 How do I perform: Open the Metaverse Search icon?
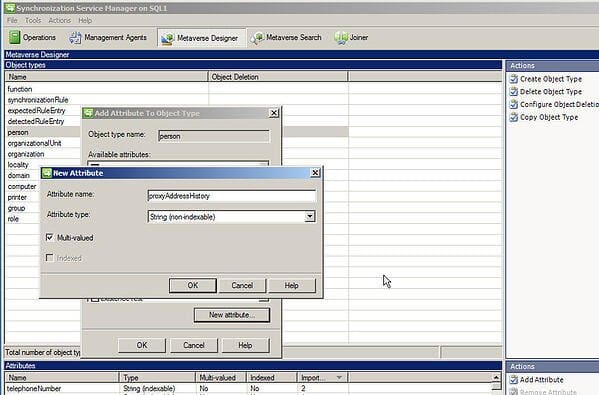257,37
